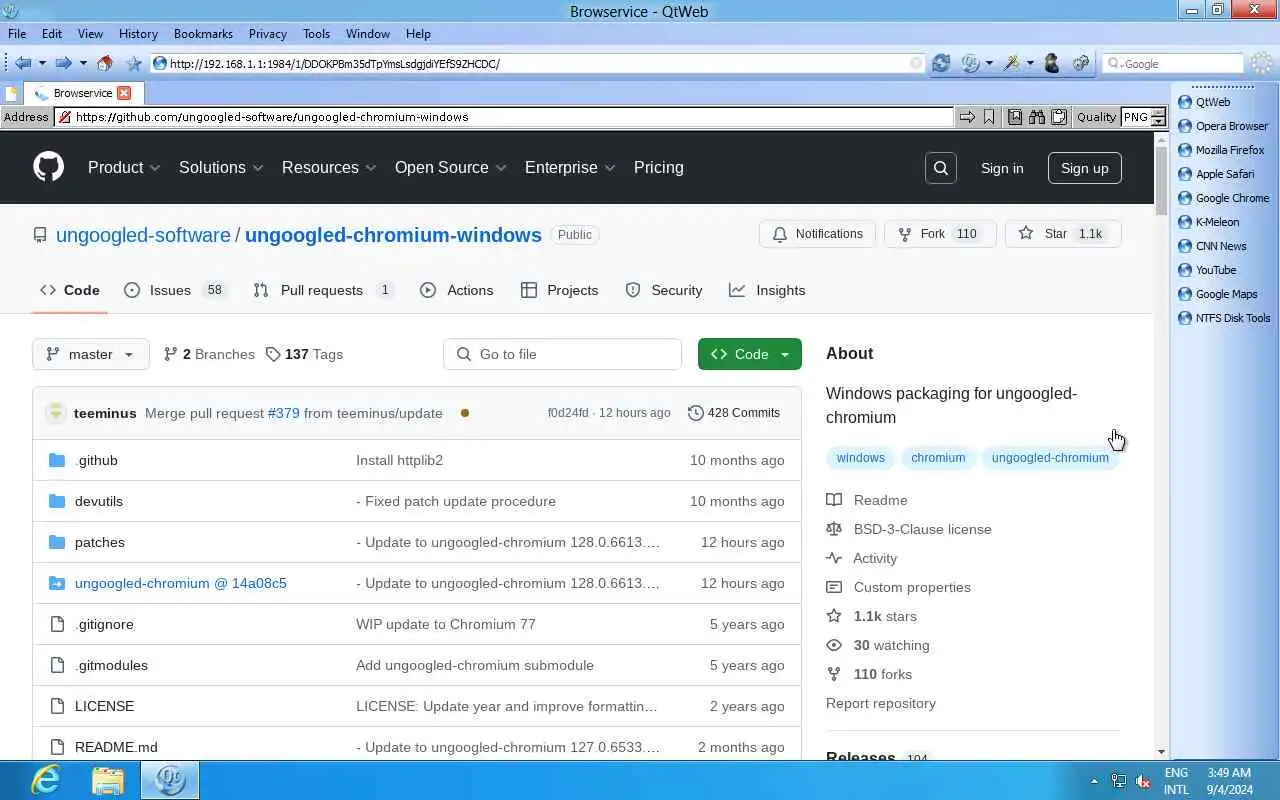
Task: Switch to the Pull requests tab
Action: 323,290
